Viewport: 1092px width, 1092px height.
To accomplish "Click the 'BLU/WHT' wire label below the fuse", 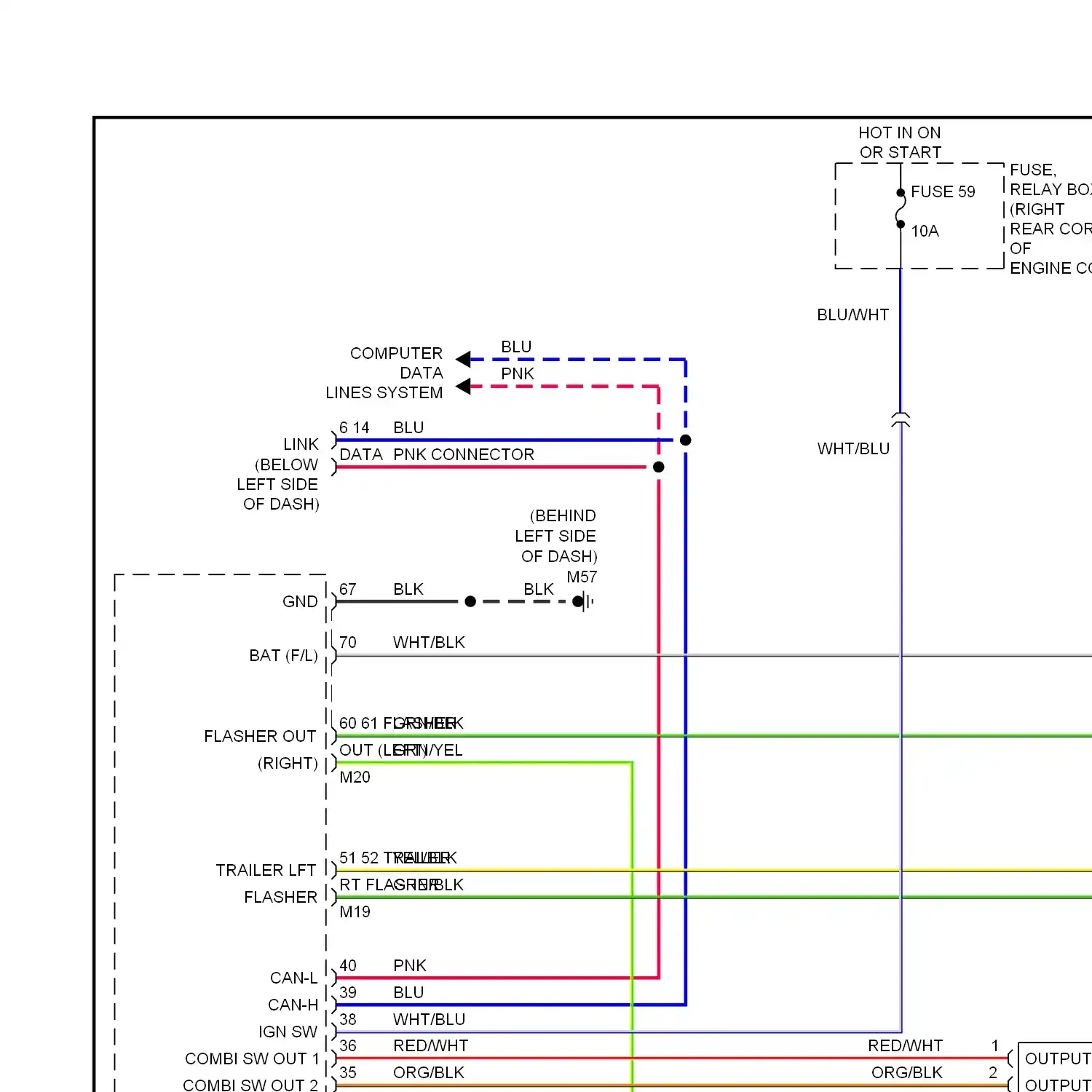I will (852, 314).
